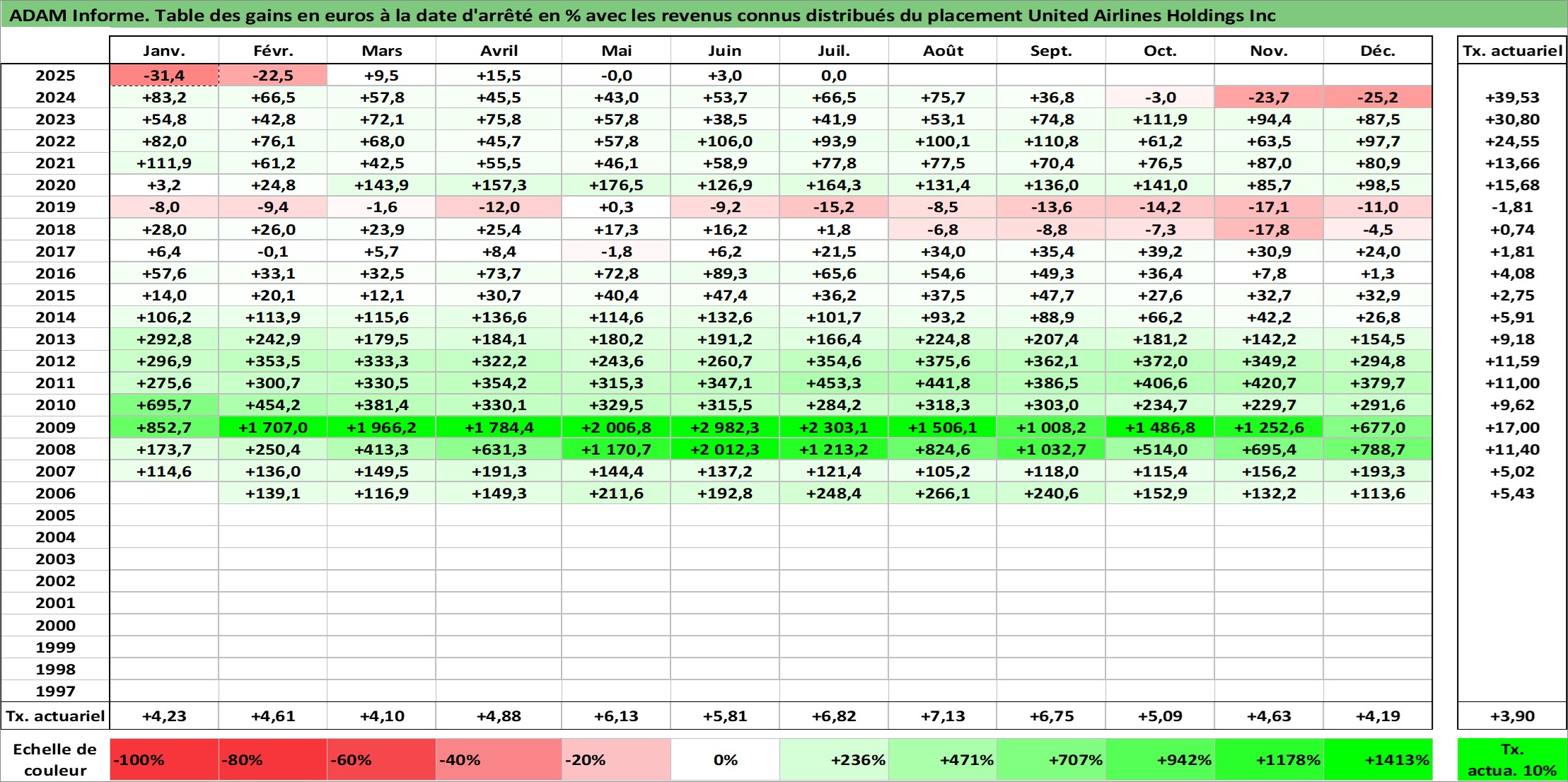1568x782 pixels.
Task: Click the Avril column header
Action: [499, 50]
